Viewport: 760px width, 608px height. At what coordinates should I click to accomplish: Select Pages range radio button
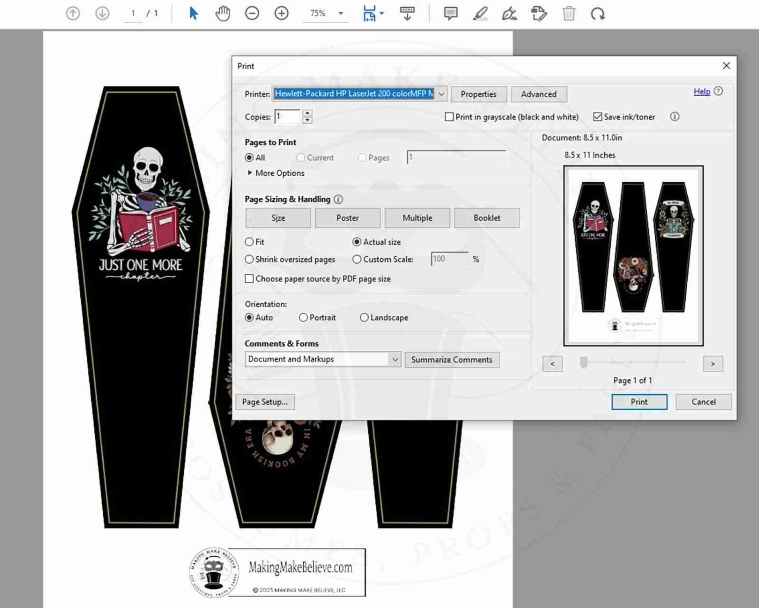pos(362,158)
